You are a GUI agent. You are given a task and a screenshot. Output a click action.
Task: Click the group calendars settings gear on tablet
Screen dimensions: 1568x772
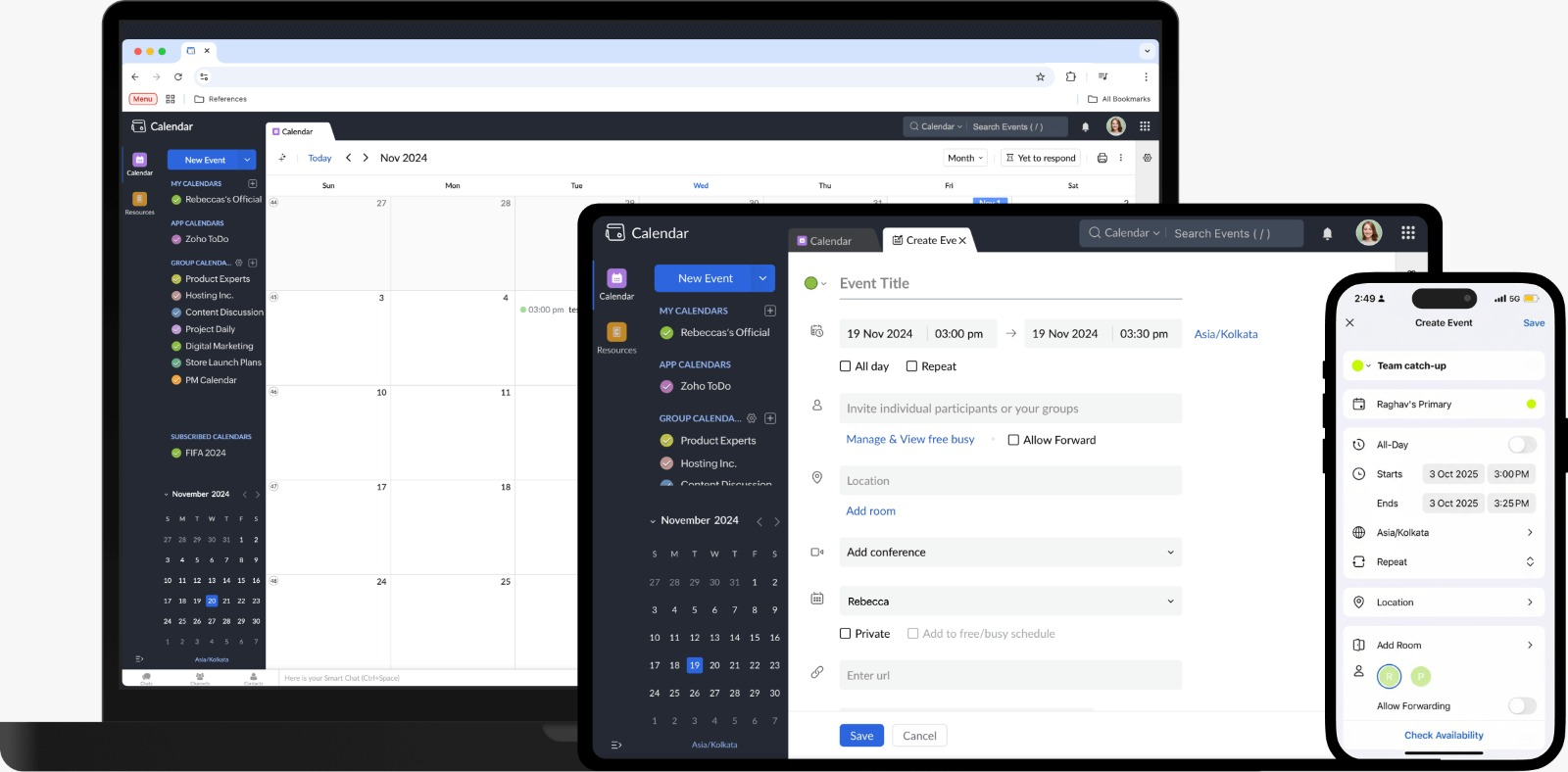pos(752,418)
